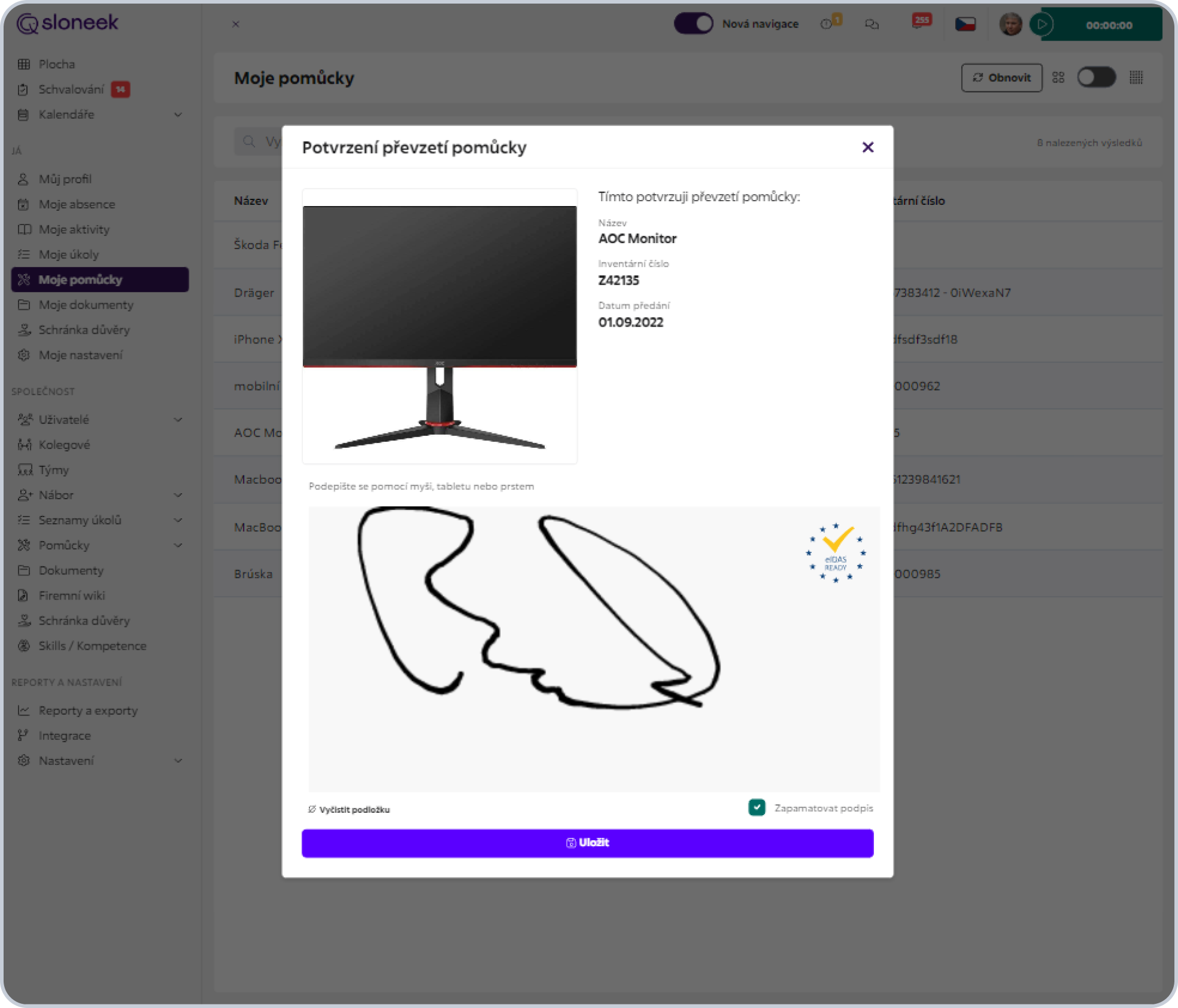This screenshot has width=1178, height=1008.
Task: Expand the Nábor chevron
Action: point(178,494)
